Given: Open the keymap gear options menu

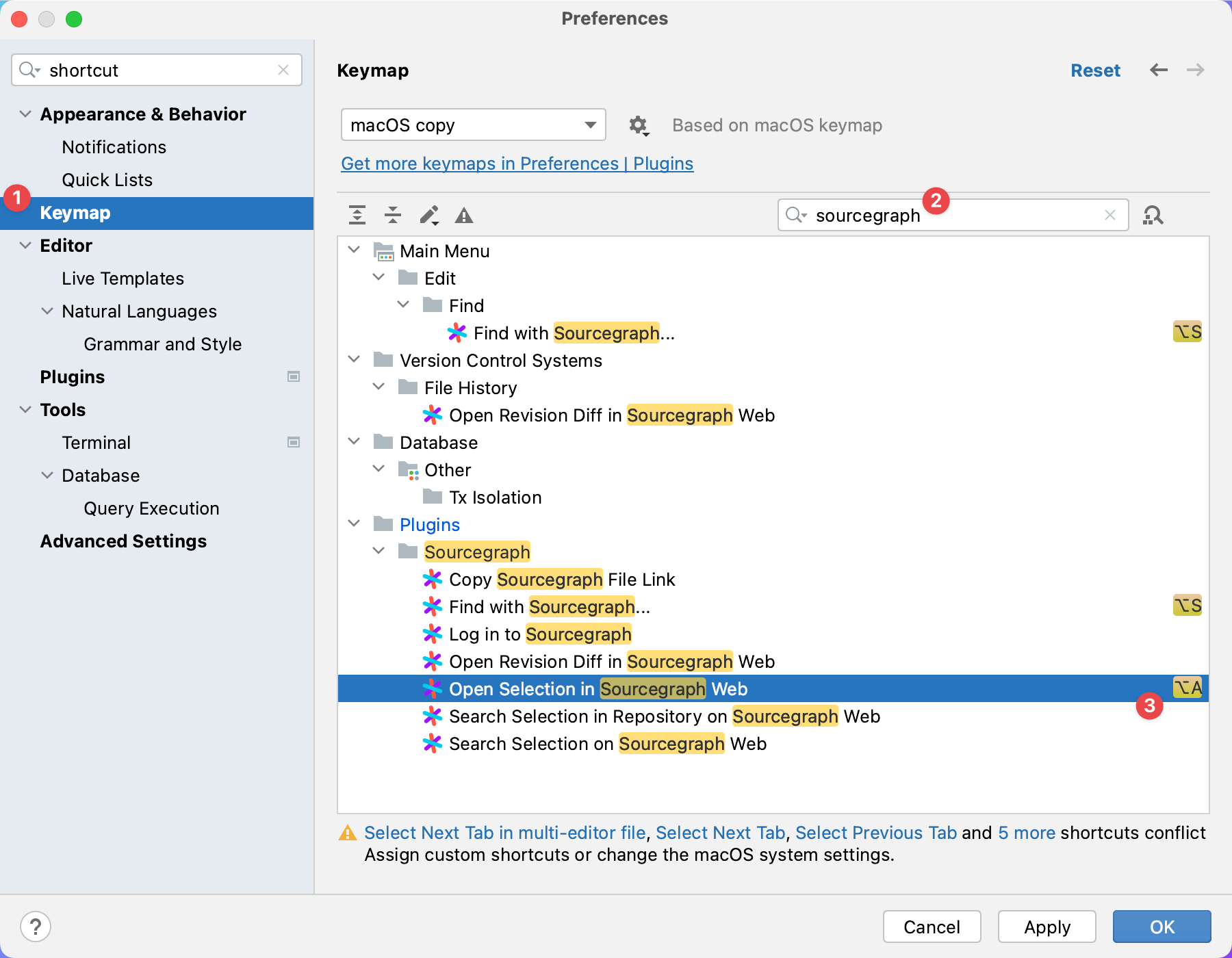Looking at the screenshot, I should click(x=639, y=125).
